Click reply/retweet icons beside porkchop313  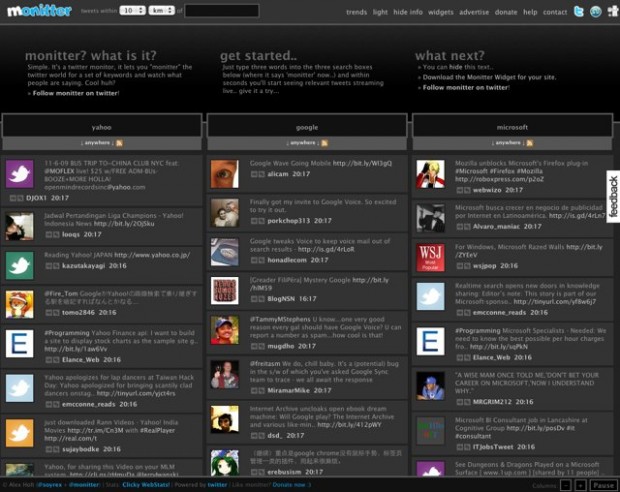(x=257, y=221)
